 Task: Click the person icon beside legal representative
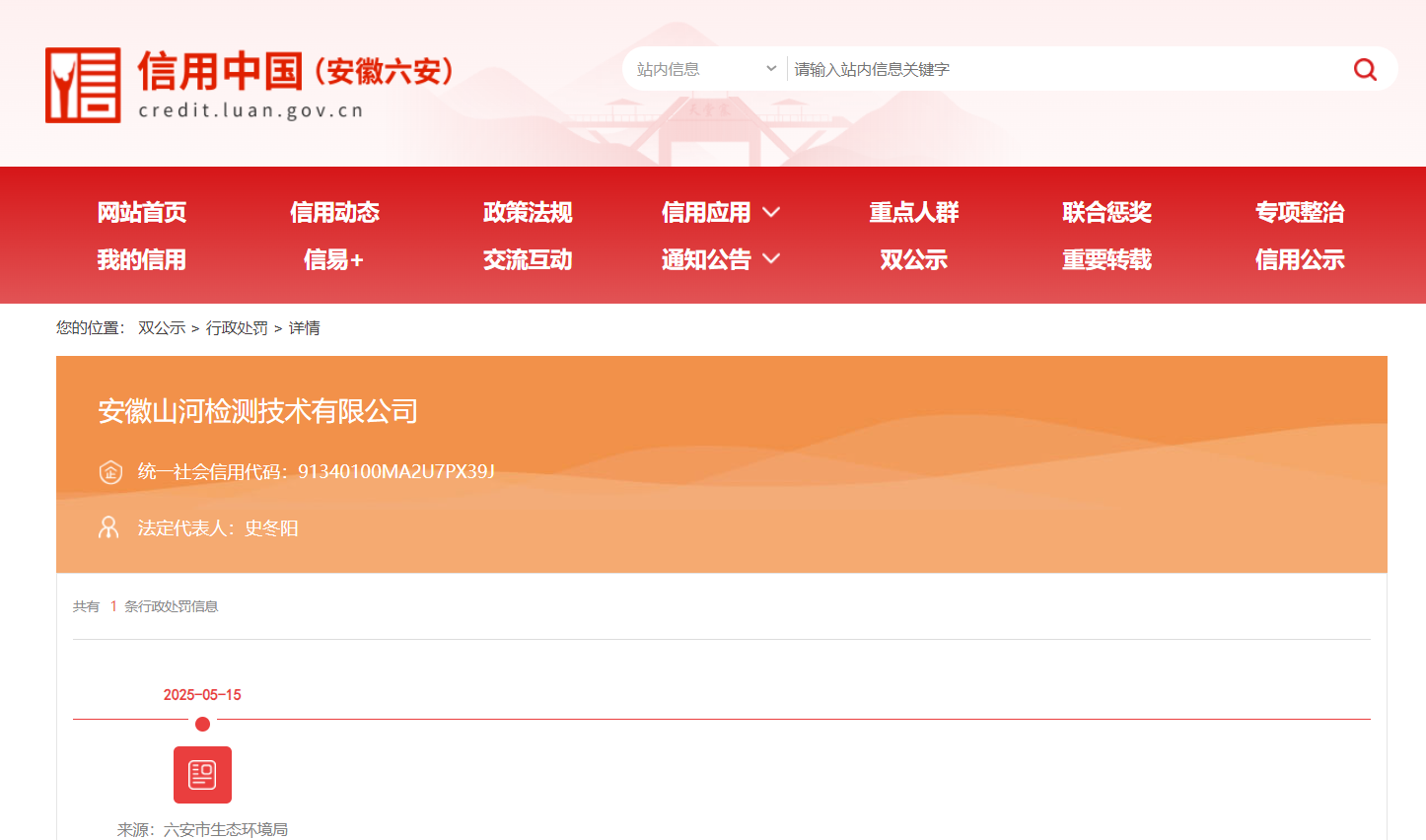click(108, 527)
